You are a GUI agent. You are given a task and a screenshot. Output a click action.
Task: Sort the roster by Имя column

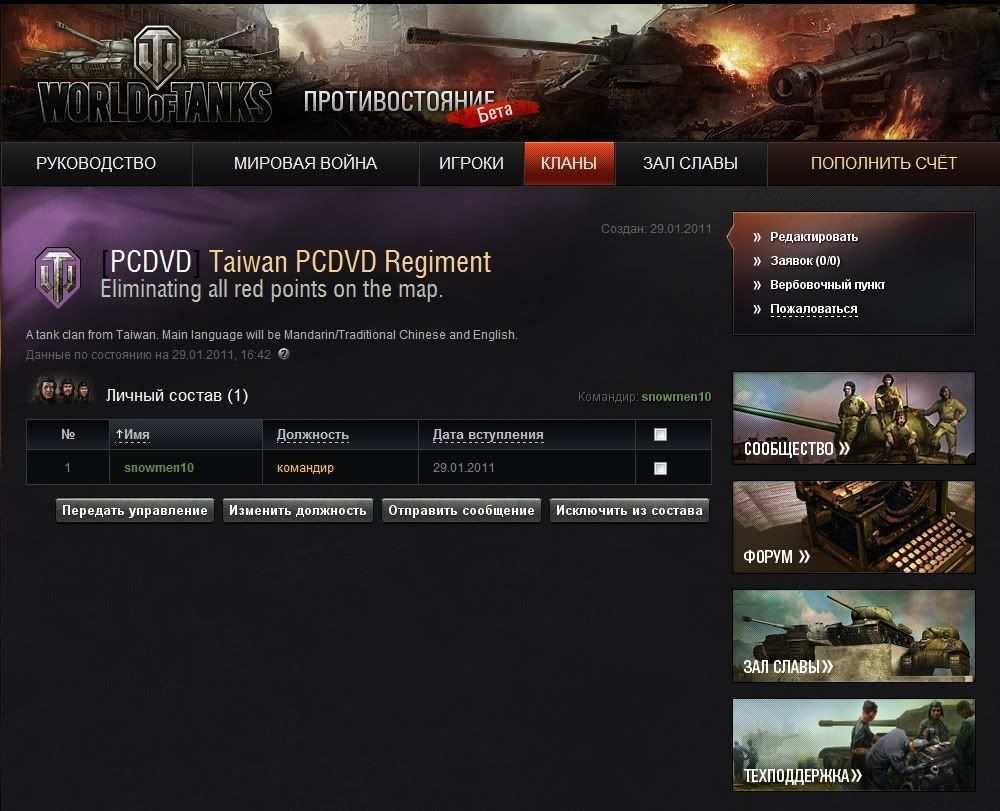[136, 435]
